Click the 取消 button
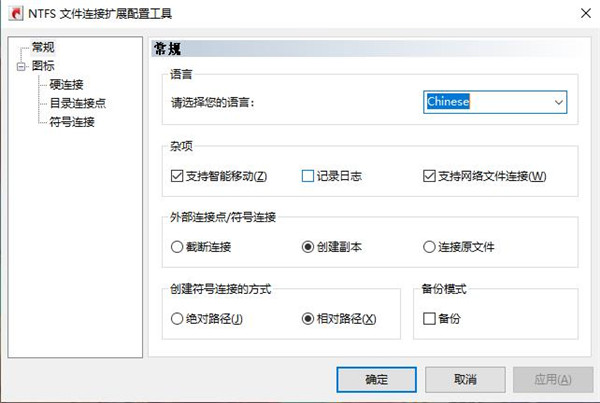The width and height of the screenshot is (600, 403). pos(464,380)
